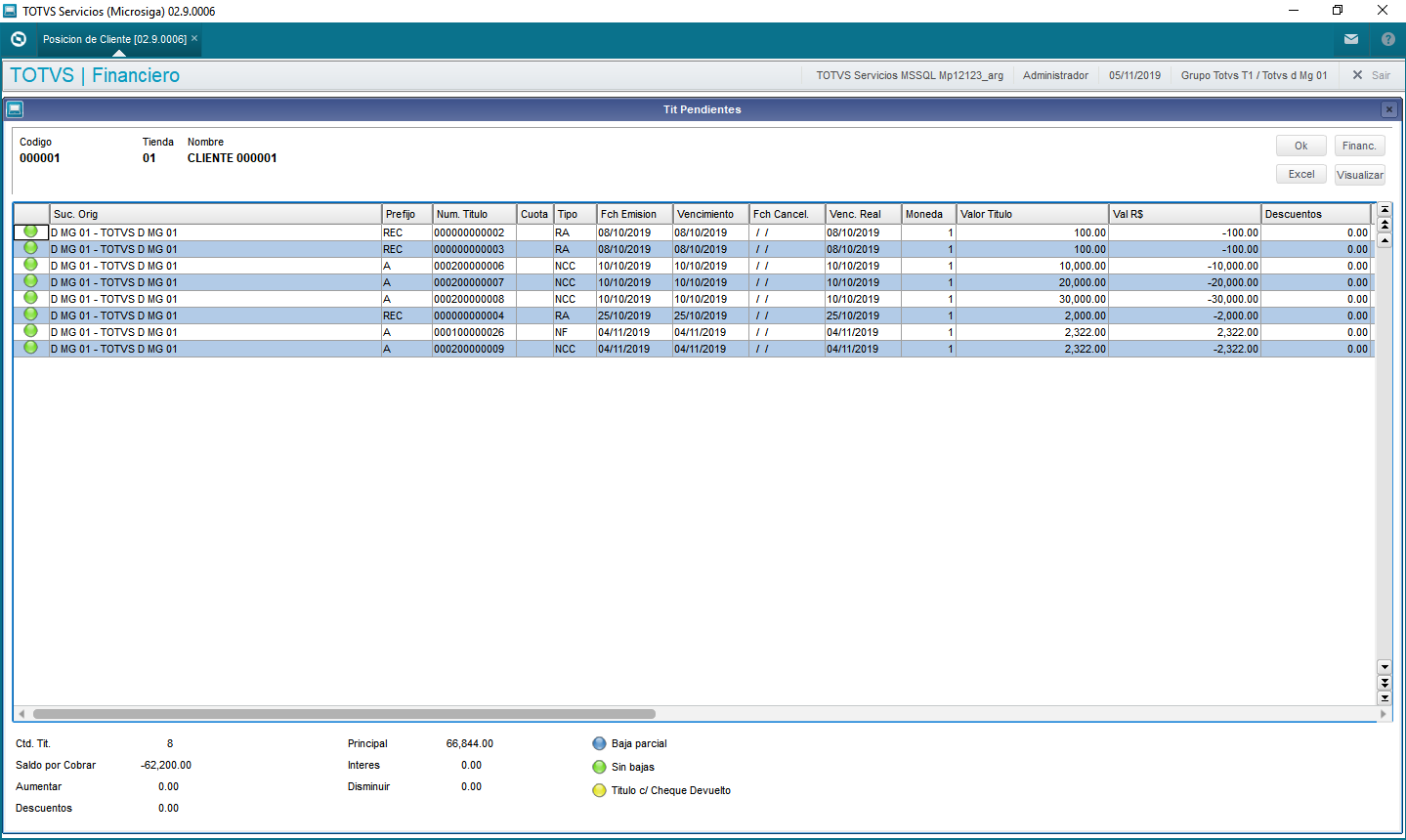Select title number 000000000002
1406x840 pixels.
coord(474,232)
